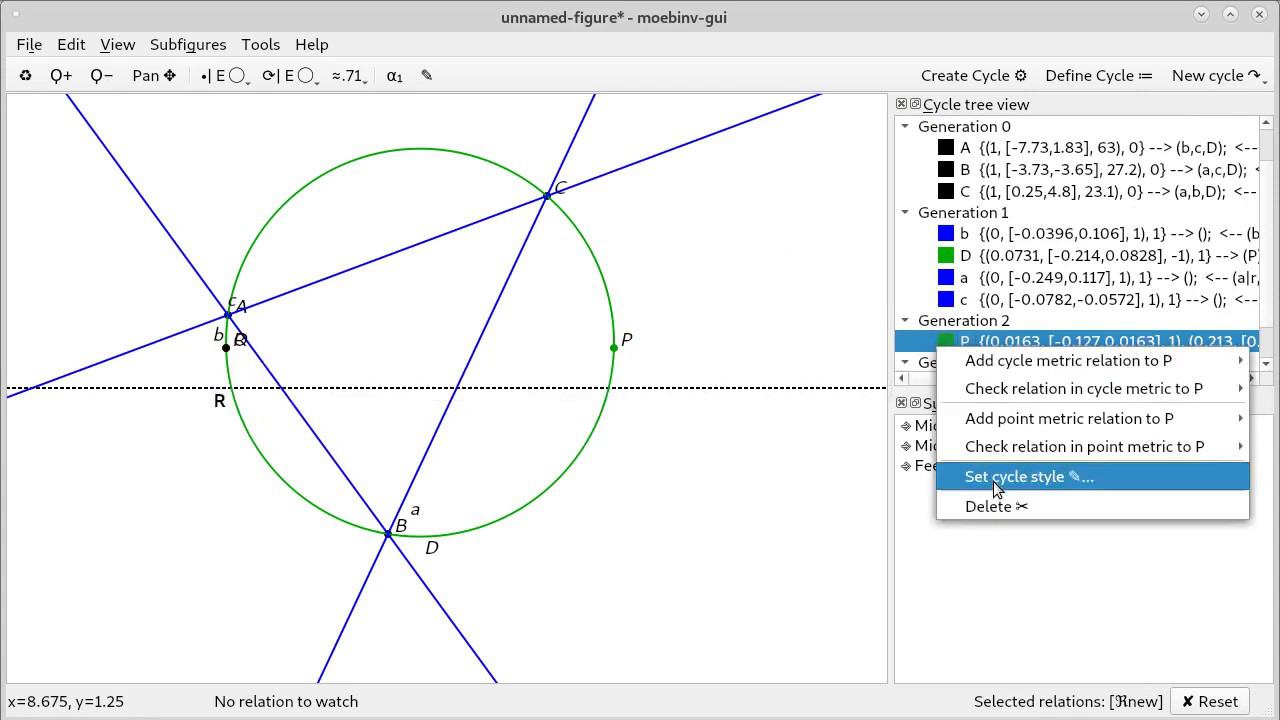Click the pencil edit icon in toolbar
The width and height of the screenshot is (1280, 720).
pyautogui.click(x=427, y=76)
